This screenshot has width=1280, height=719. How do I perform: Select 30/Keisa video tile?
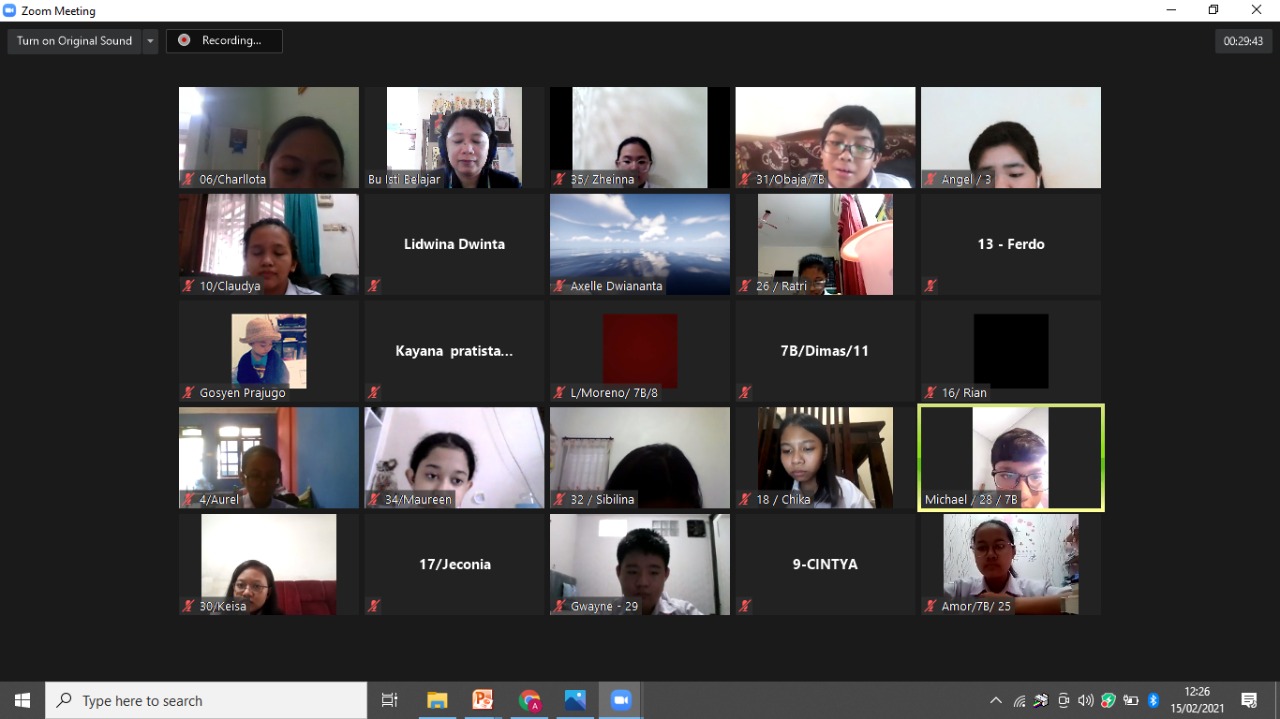pos(269,564)
